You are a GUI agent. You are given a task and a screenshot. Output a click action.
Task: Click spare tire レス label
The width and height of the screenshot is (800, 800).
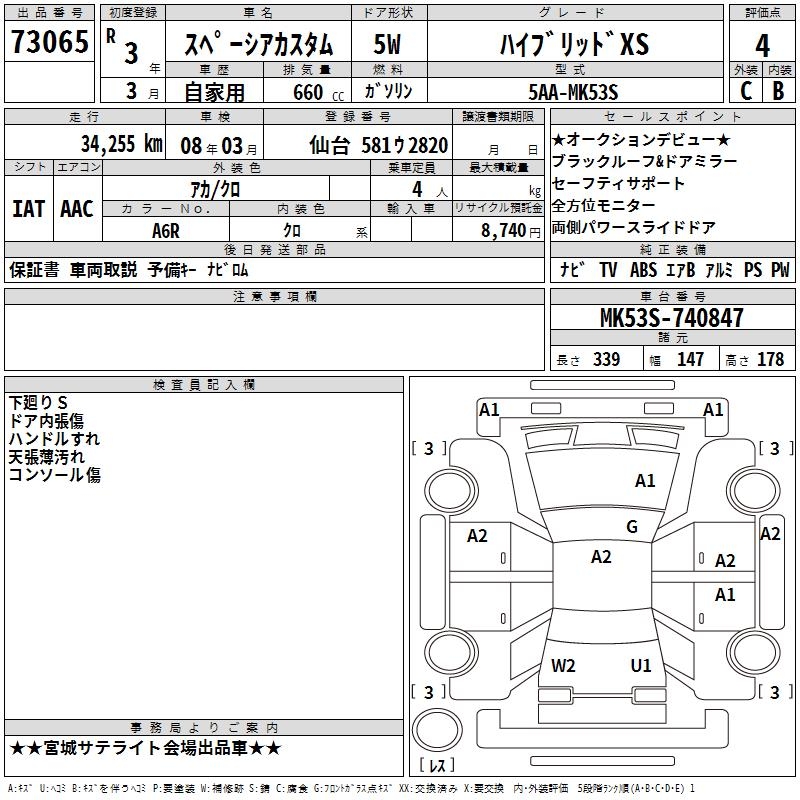click(x=437, y=764)
